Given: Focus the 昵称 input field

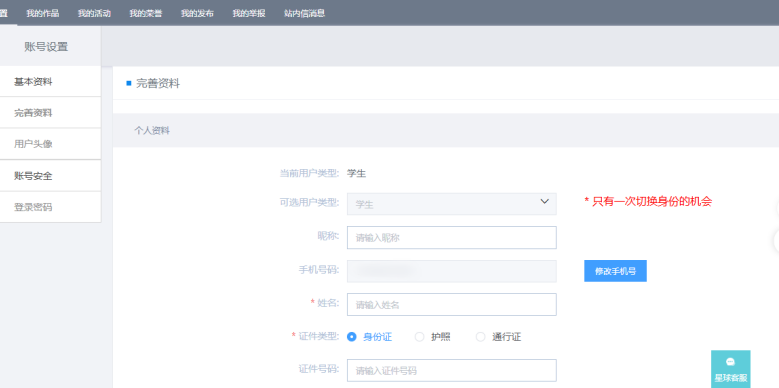Looking at the screenshot, I should [452, 237].
